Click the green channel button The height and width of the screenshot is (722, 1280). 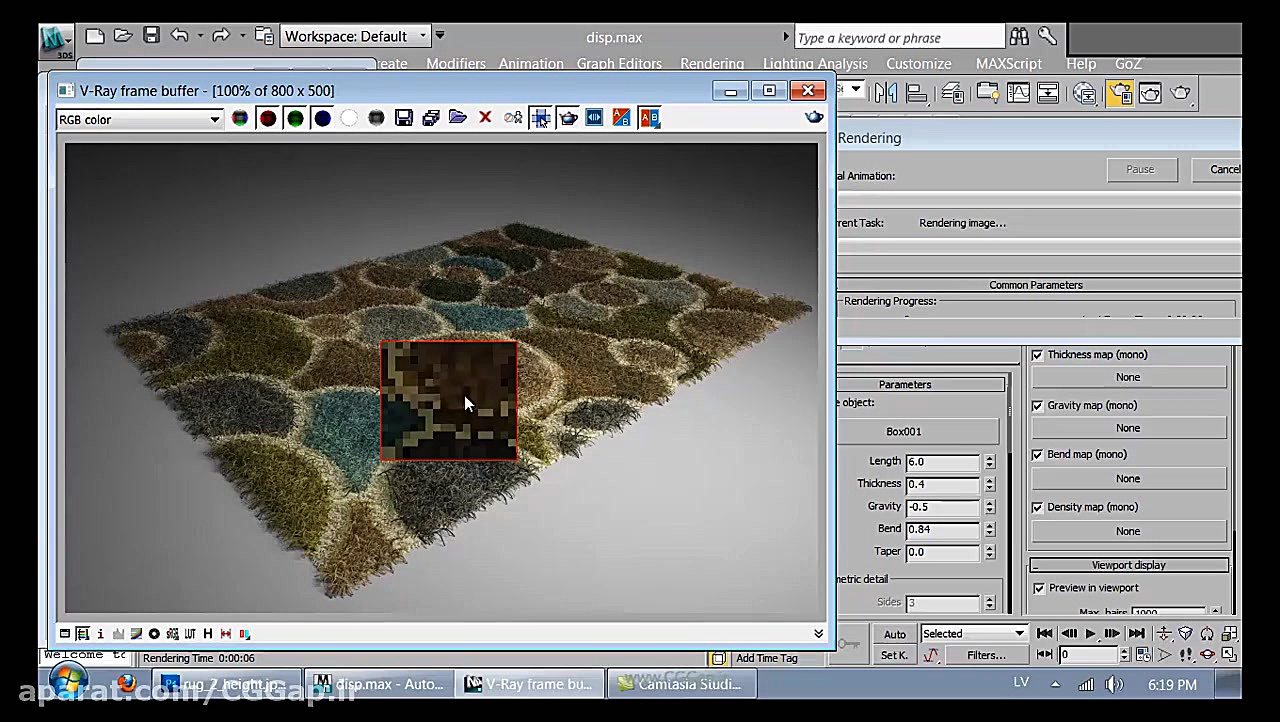pyautogui.click(x=295, y=118)
